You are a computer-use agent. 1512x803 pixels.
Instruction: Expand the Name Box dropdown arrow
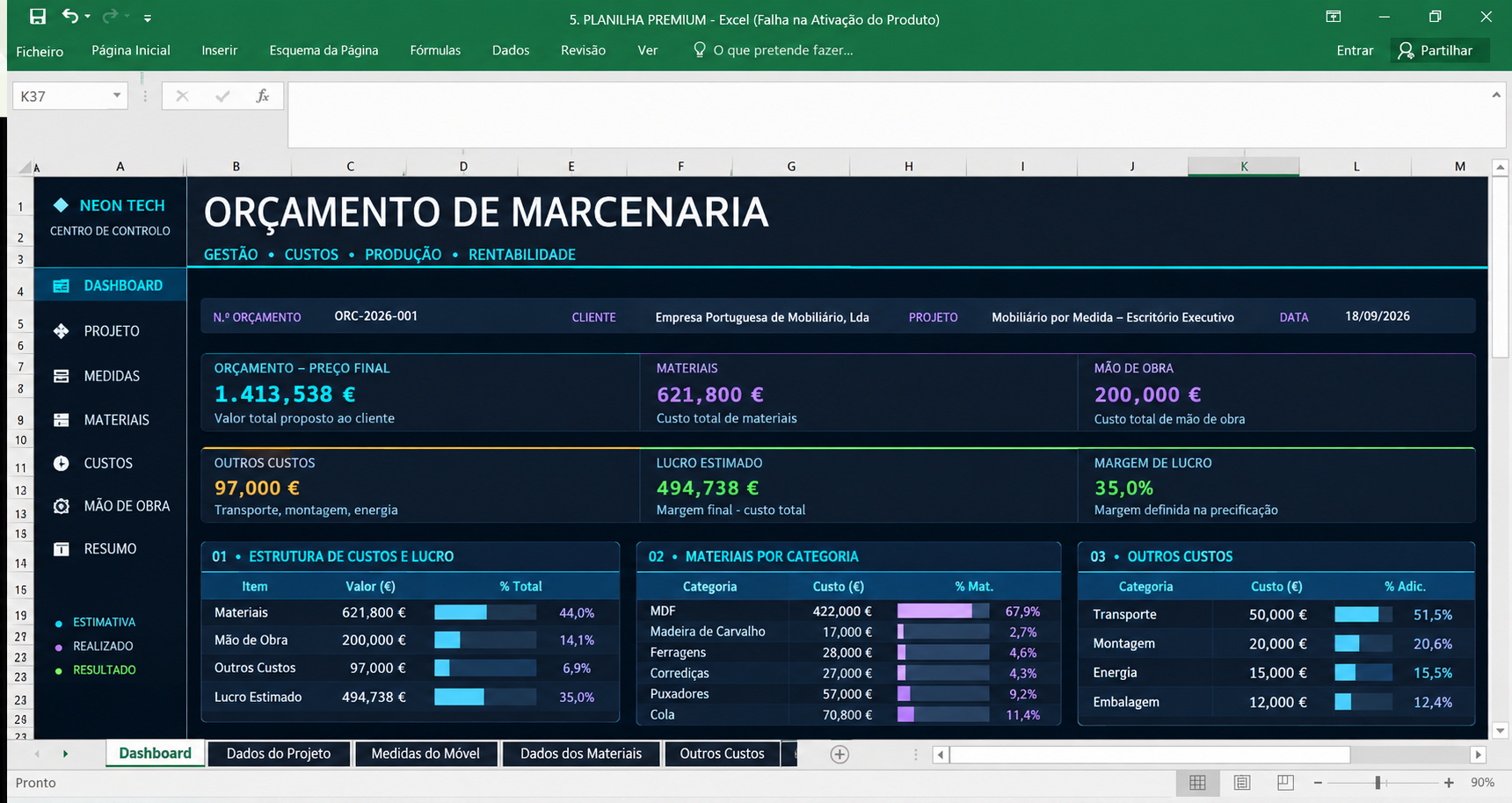(117, 96)
